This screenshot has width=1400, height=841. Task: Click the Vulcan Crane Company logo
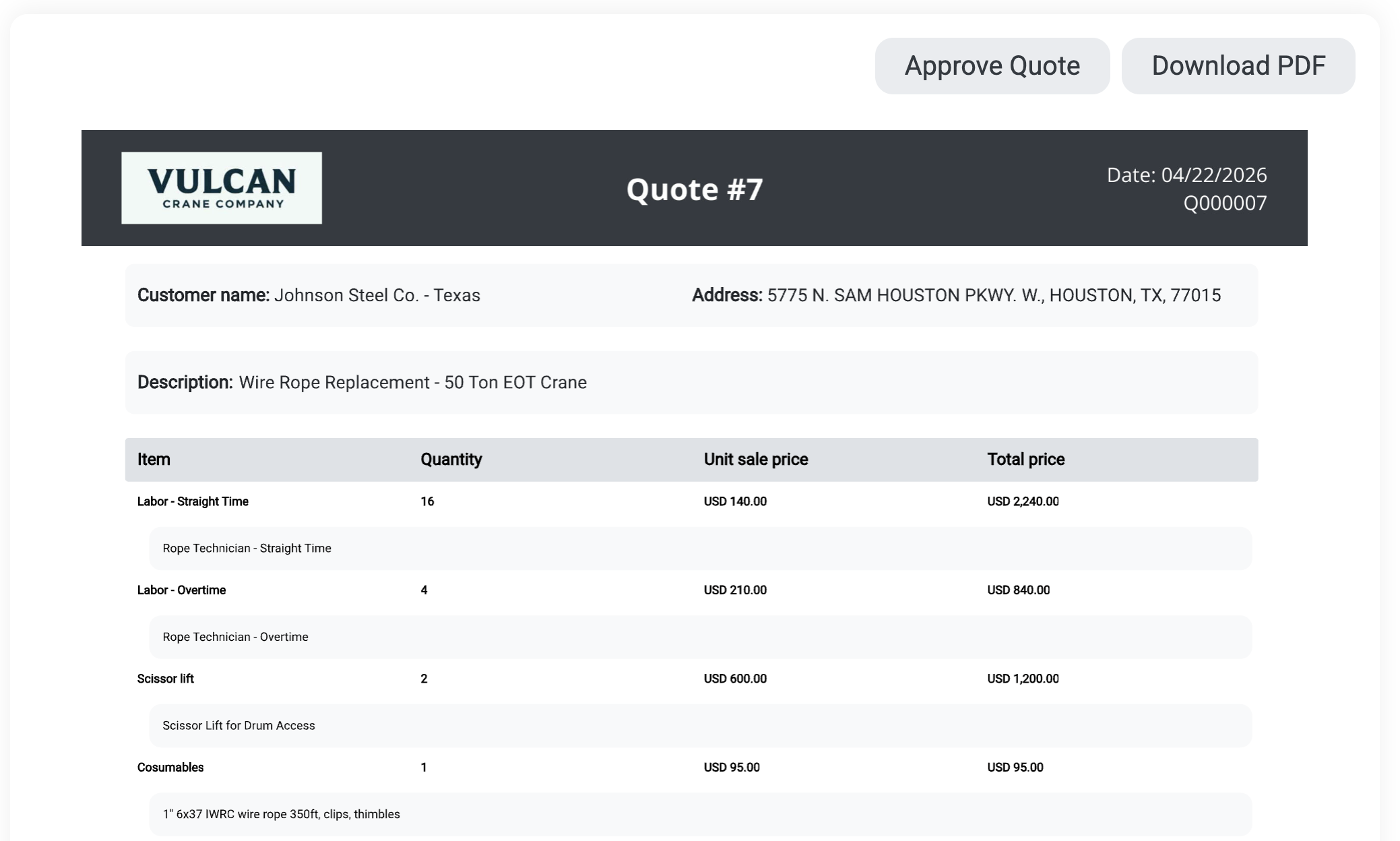(x=222, y=188)
